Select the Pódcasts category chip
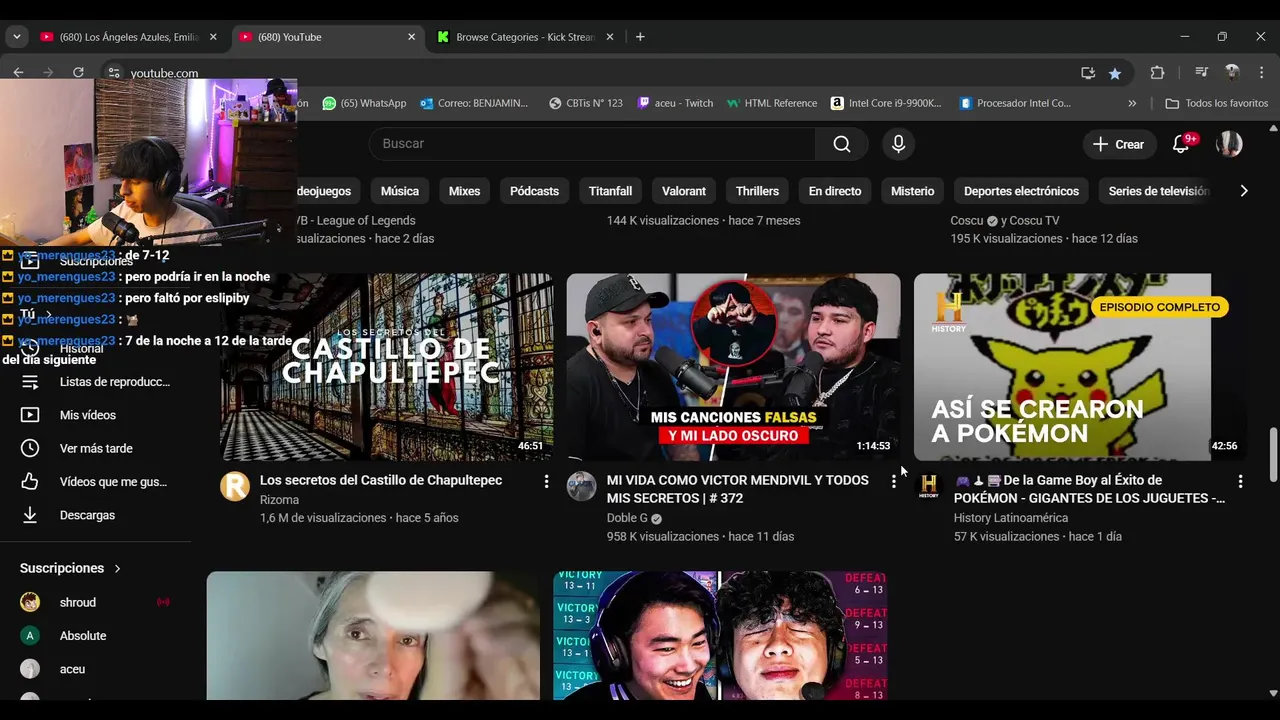 tap(534, 191)
